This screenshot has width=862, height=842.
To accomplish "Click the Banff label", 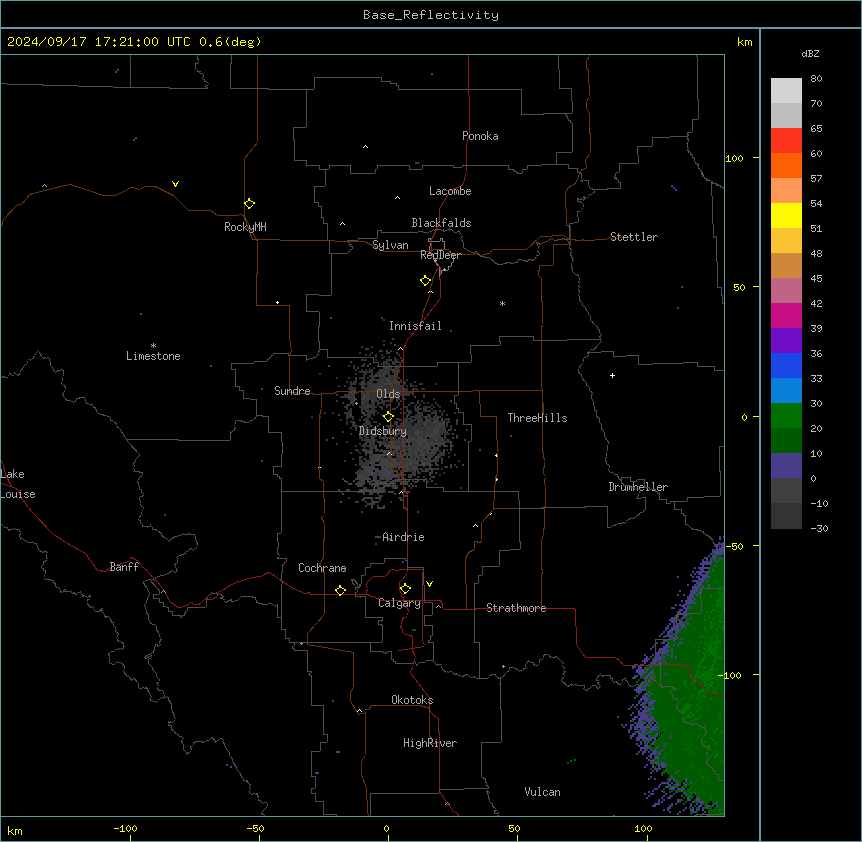I will tap(124, 567).
